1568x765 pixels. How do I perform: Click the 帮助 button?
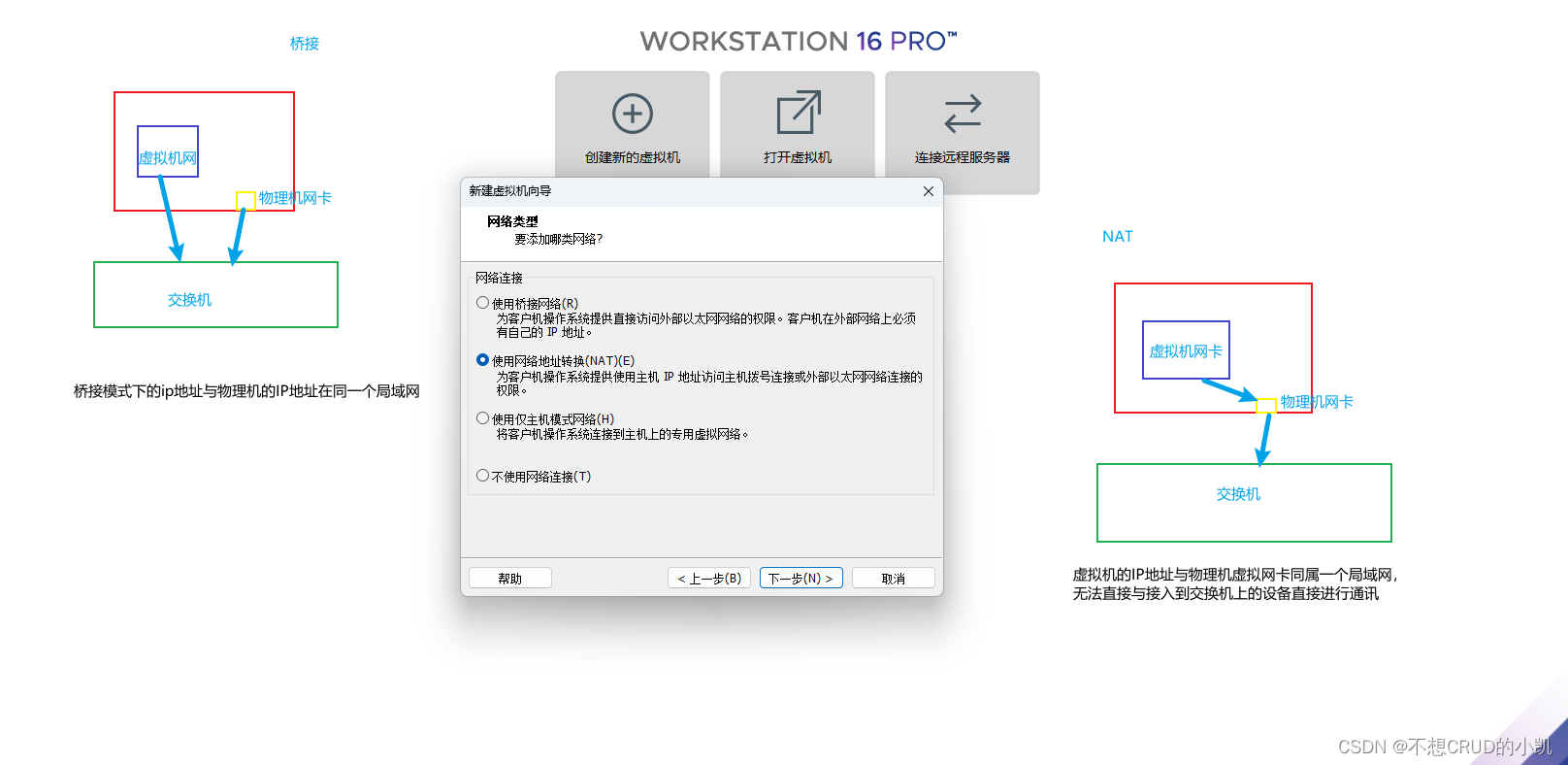(x=510, y=578)
